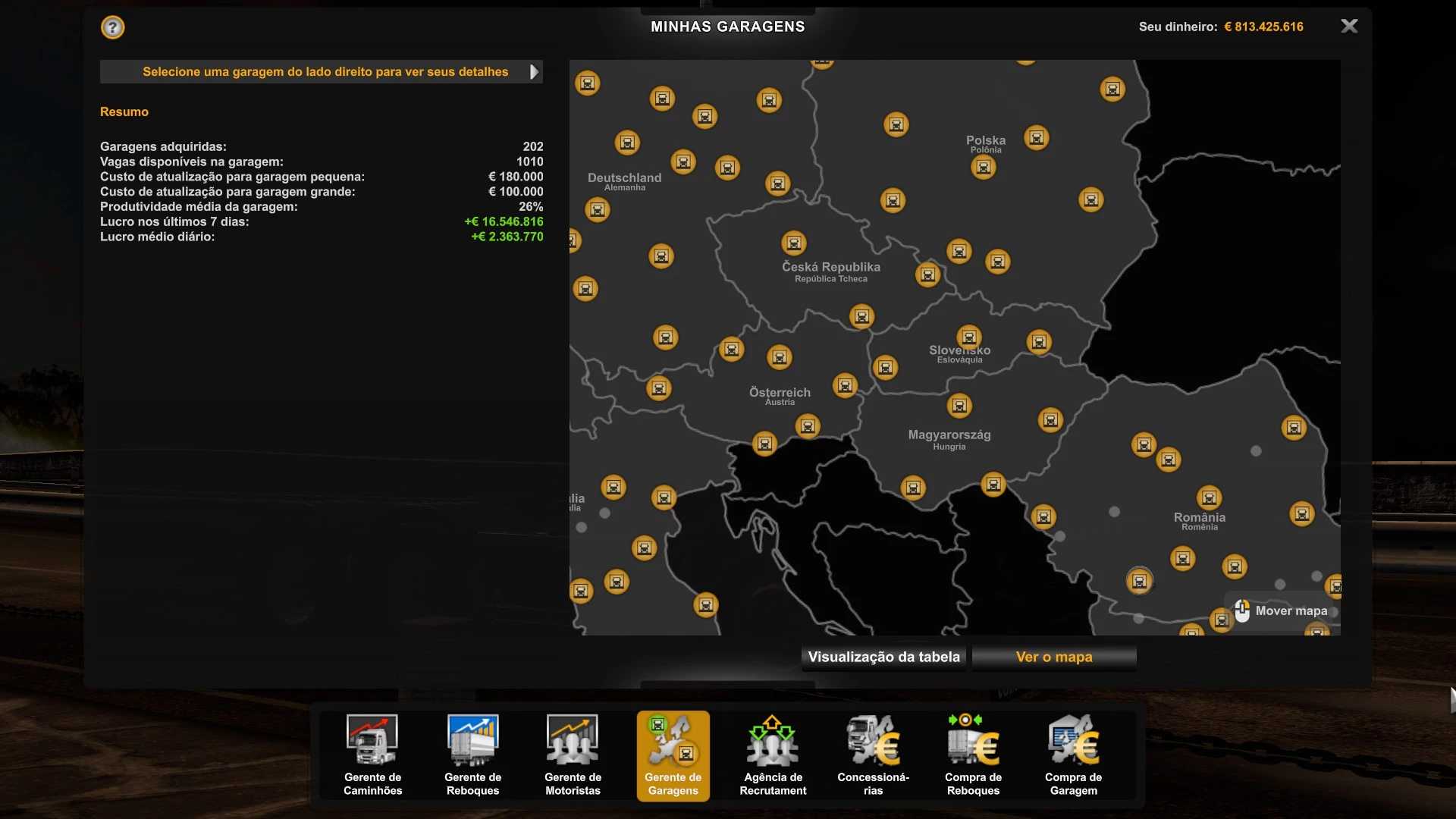Close the Minhas Garagens window

(x=1349, y=27)
